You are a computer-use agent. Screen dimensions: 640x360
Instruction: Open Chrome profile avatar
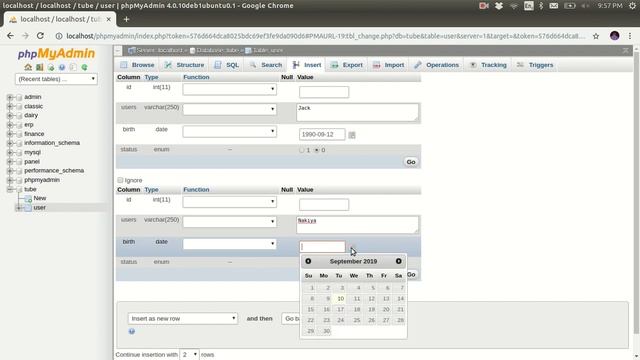[615, 36]
